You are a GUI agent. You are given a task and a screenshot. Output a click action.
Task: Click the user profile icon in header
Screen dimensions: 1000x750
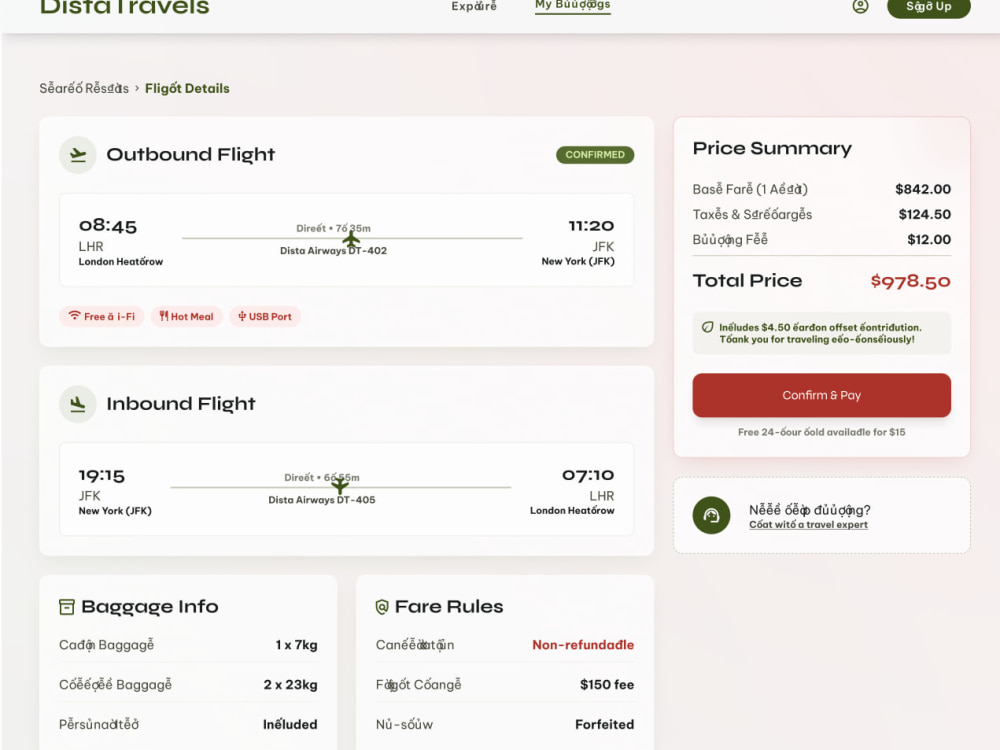coord(860,6)
